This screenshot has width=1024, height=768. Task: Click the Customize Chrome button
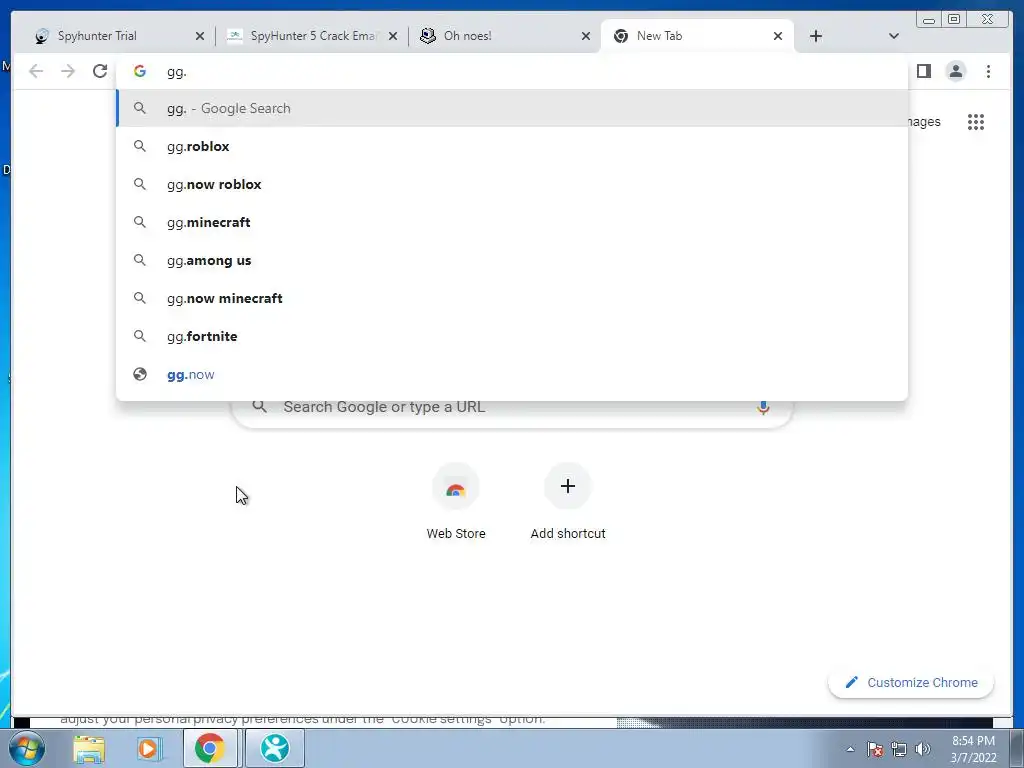[911, 682]
